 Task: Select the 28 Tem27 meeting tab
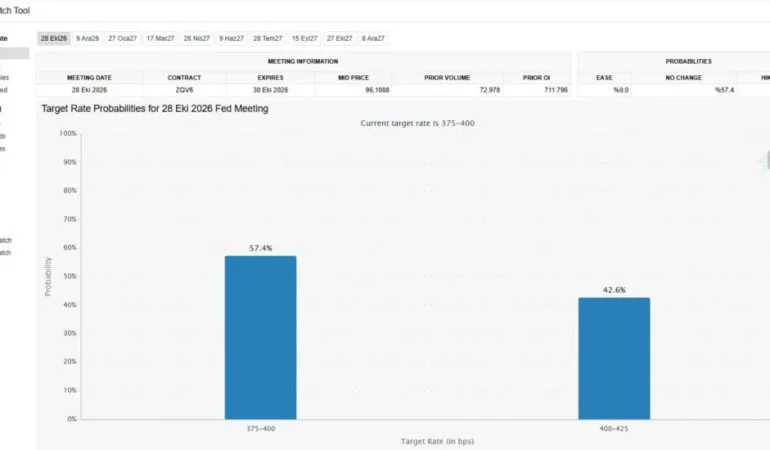pos(268,38)
